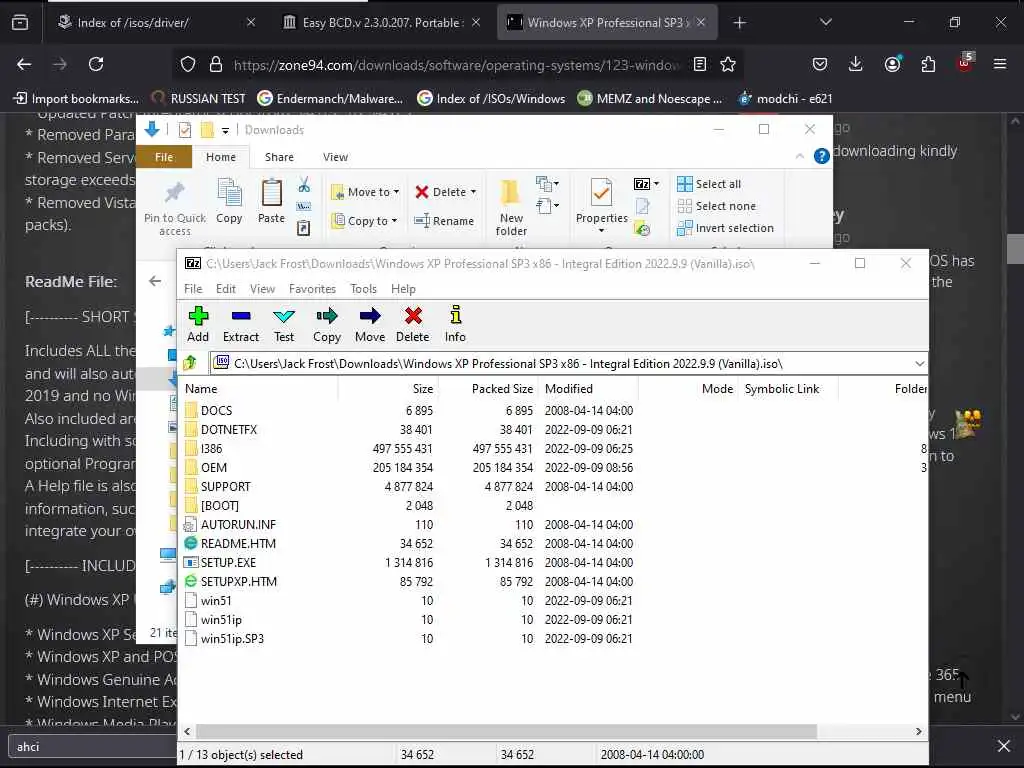Run Test on the archive in 7-Zip
The height and width of the screenshot is (768, 1024).
click(x=283, y=324)
